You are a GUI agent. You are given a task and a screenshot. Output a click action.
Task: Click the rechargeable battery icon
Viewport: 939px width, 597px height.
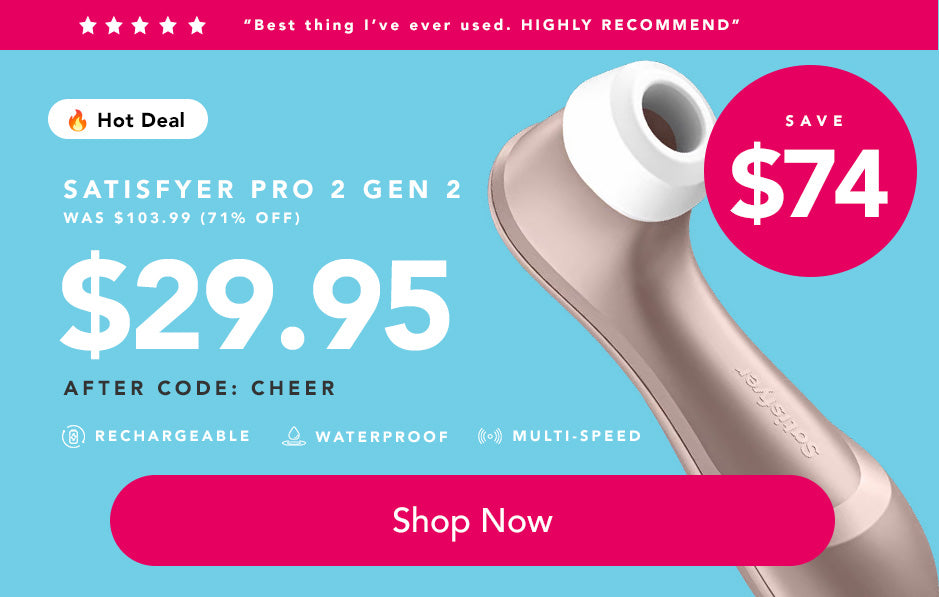(x=74, y=436)
